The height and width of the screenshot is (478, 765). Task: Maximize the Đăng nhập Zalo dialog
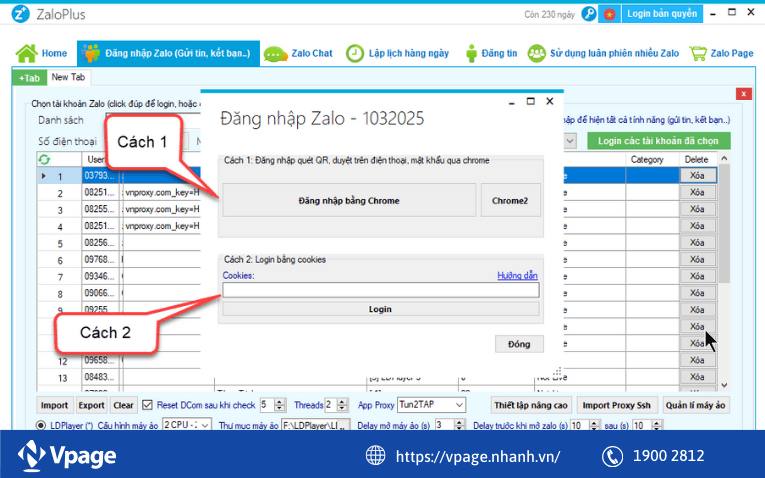531,101
